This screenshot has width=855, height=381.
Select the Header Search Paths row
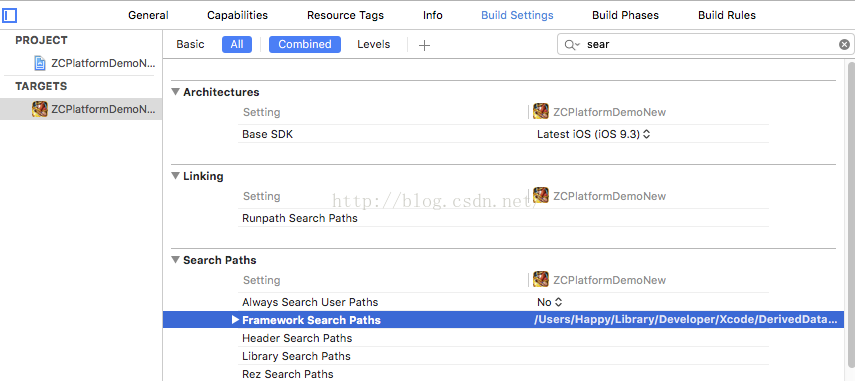[503, 338]
